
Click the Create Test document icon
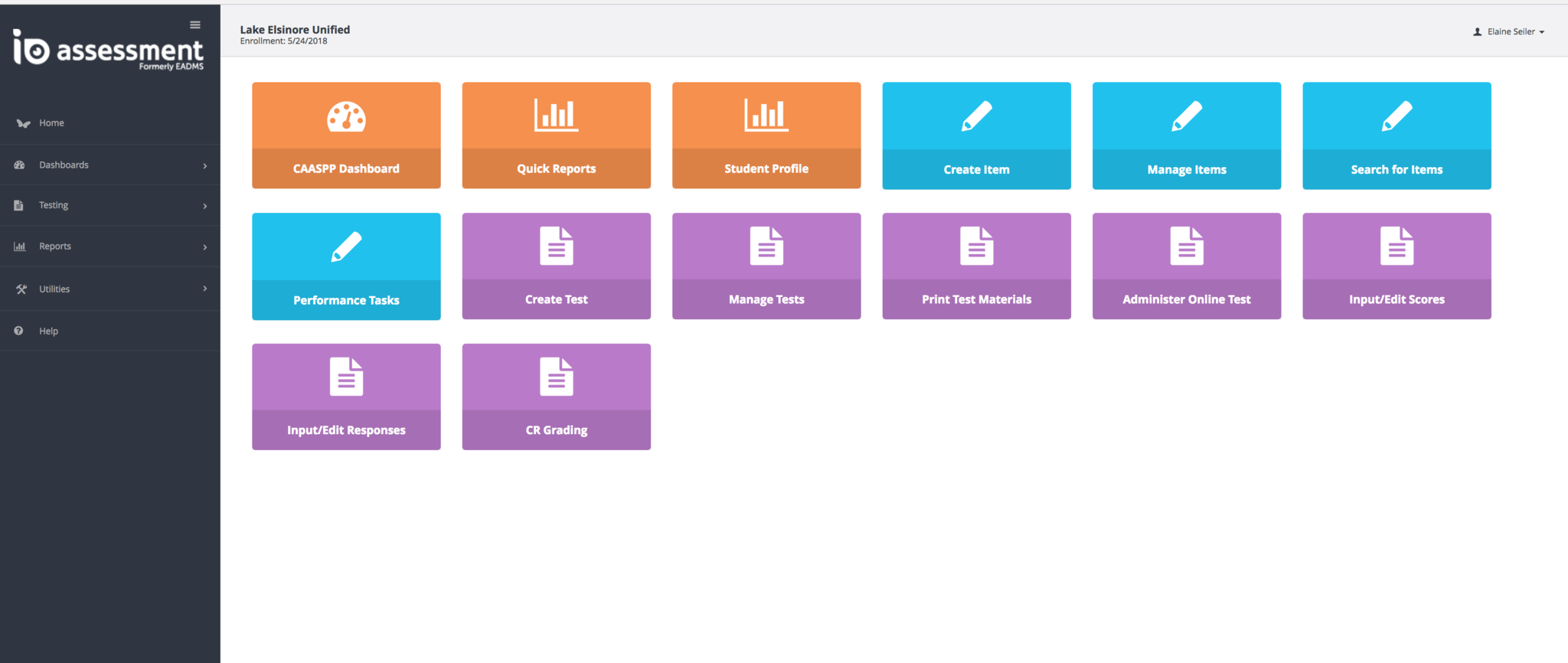coord(556,247)
